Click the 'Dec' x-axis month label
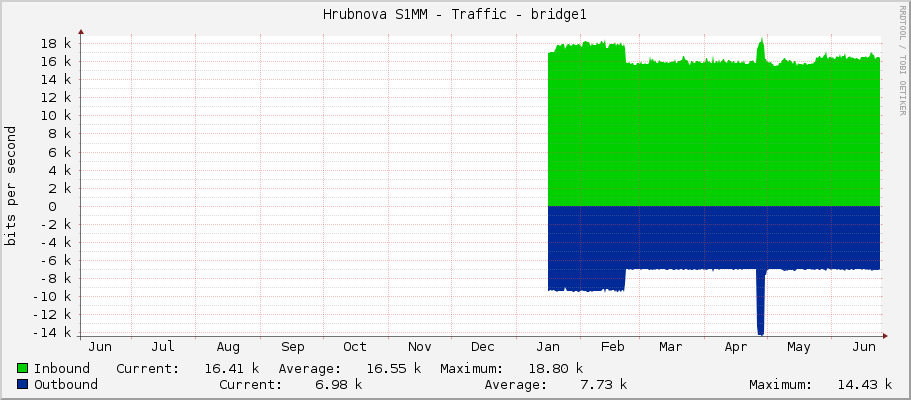 pos(483,347)
